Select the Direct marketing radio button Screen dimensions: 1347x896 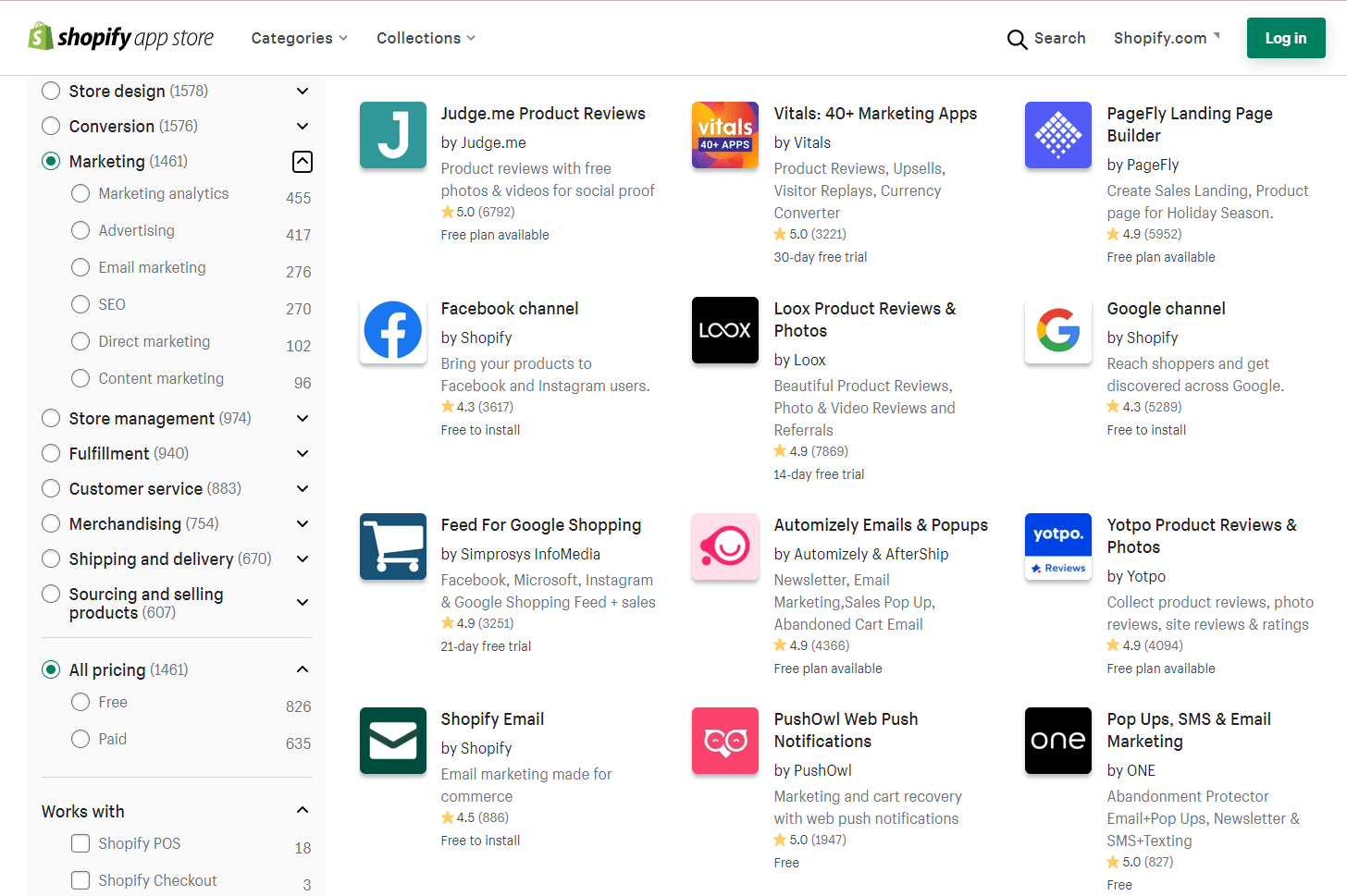click(x=80, y=341)
